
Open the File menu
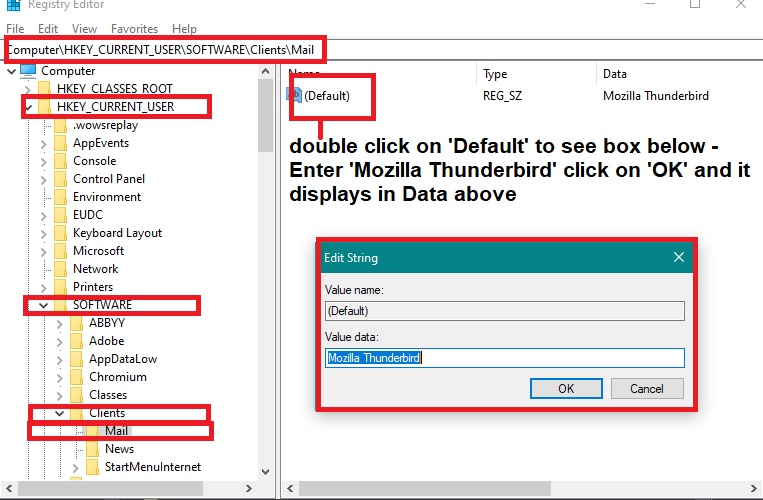[x=15, y=29]
